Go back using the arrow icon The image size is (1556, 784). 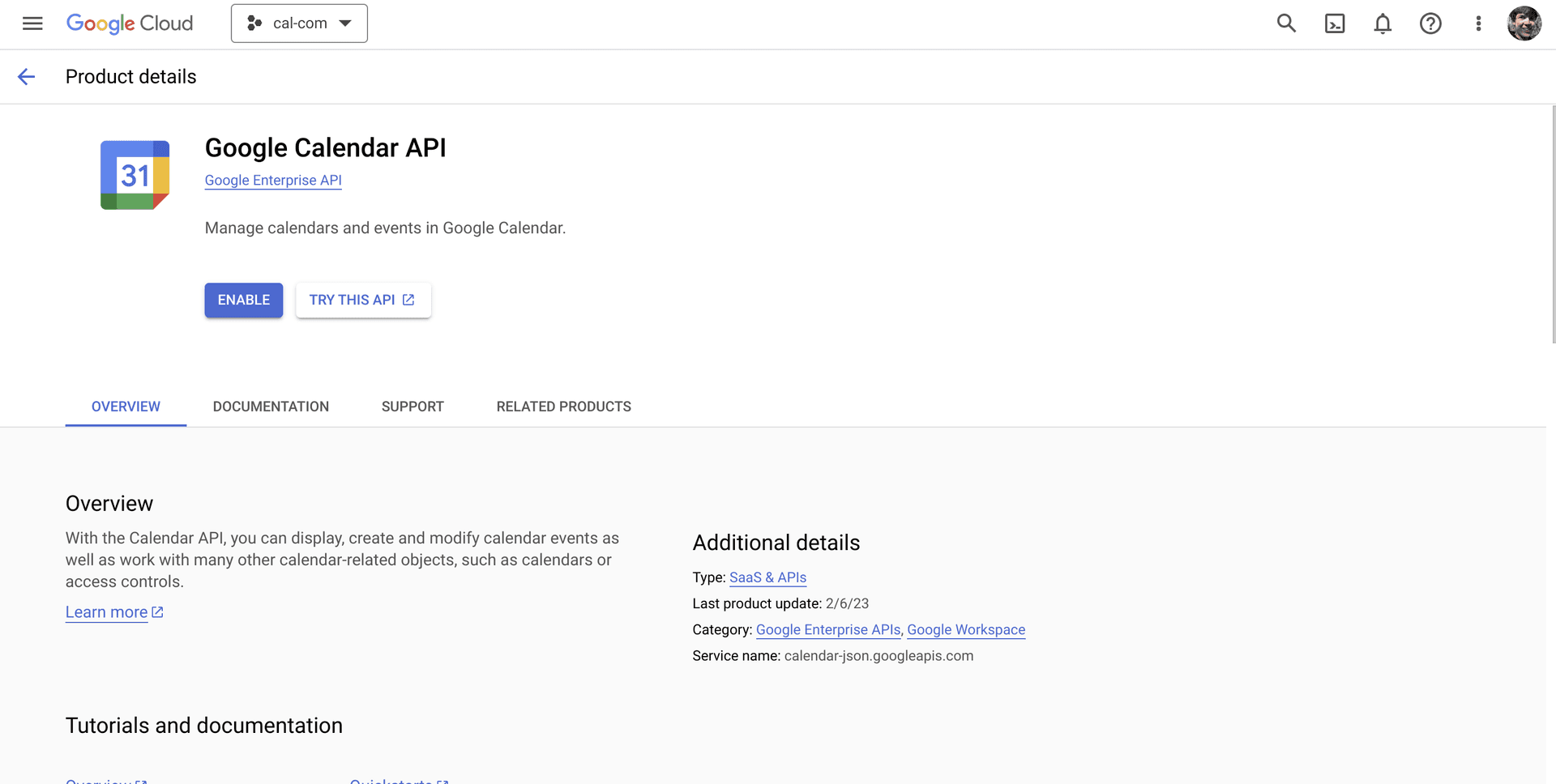tap(27, 77)
